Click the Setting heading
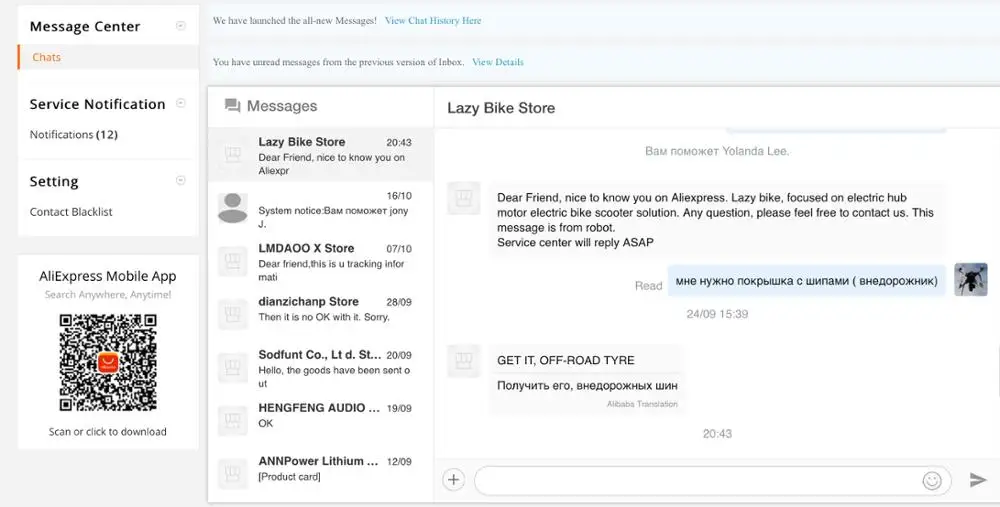This screenshot has width=1000, height=507. click(54, 182)
